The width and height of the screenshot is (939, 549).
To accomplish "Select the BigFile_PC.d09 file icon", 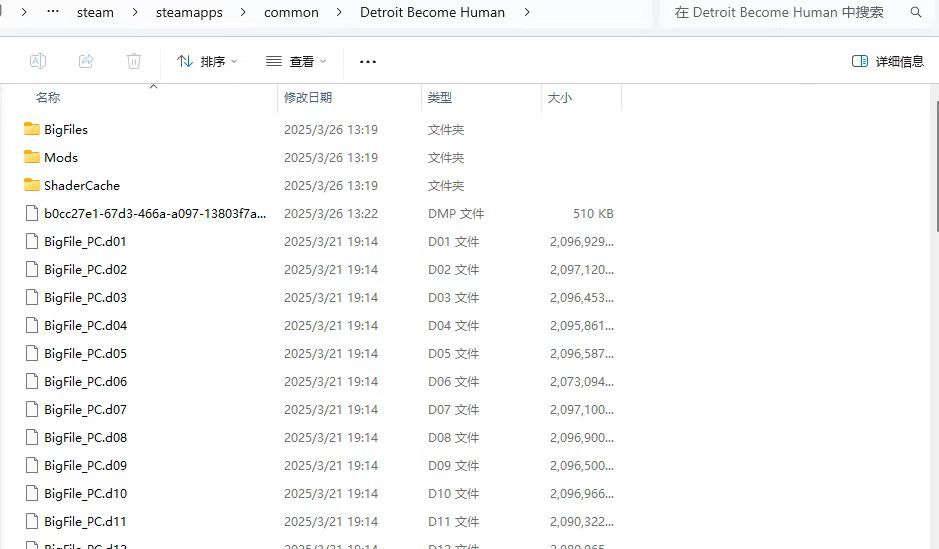I will 32,465.
